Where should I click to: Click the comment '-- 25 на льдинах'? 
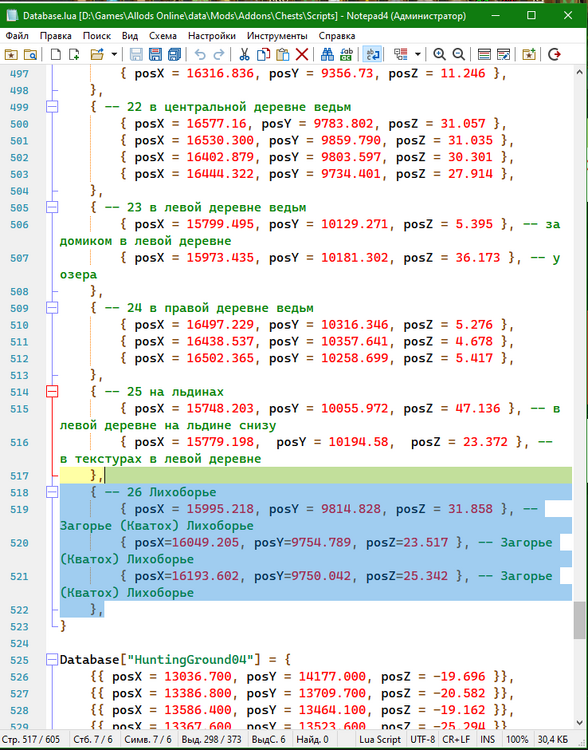click(164, 392)
